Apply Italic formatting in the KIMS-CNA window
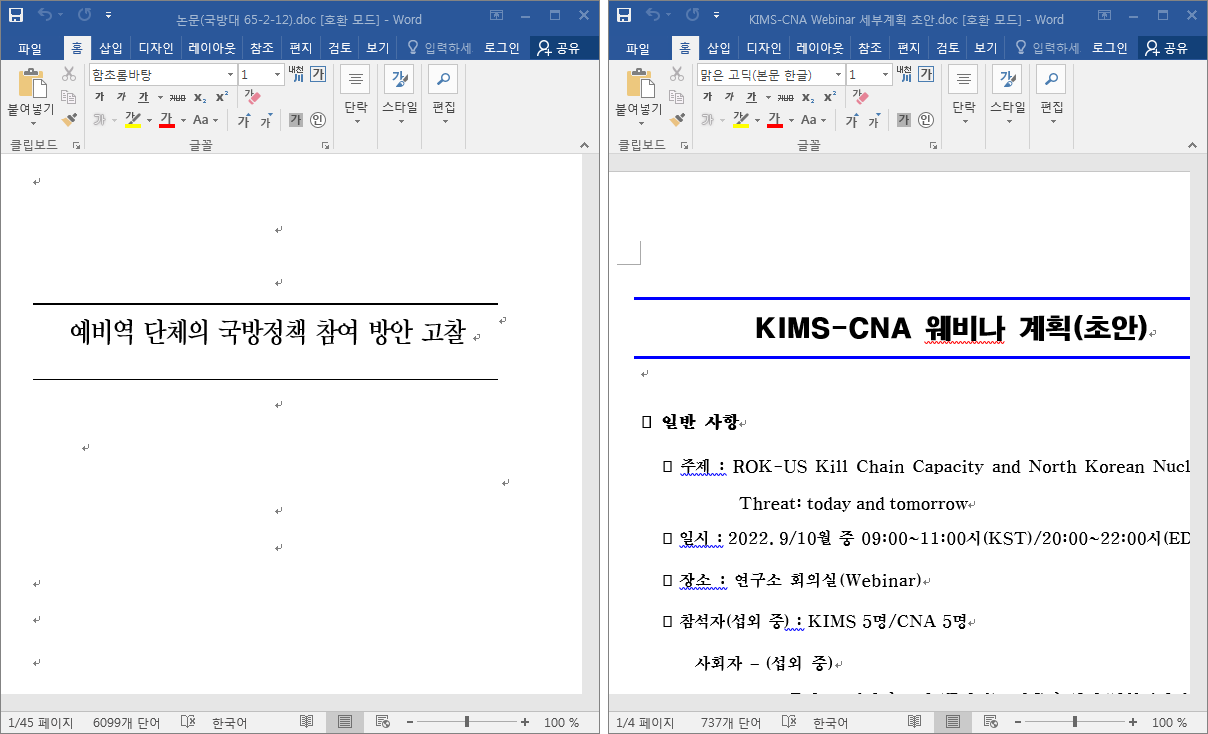 click(728, 97)
